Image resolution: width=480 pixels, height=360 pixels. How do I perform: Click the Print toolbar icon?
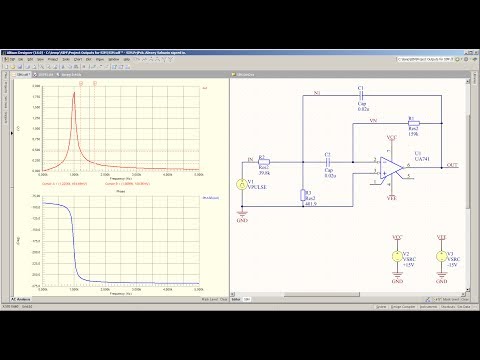27,67
